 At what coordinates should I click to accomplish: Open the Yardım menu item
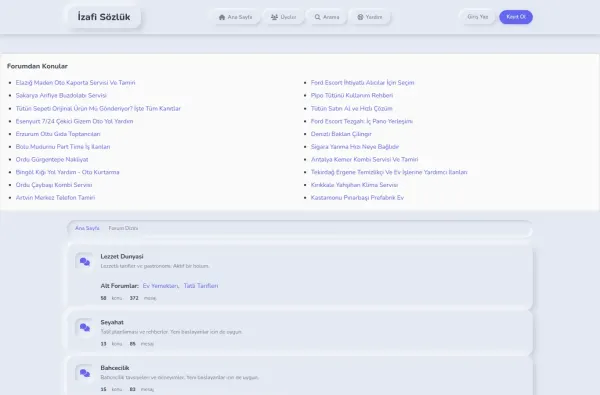pos(370,17)
